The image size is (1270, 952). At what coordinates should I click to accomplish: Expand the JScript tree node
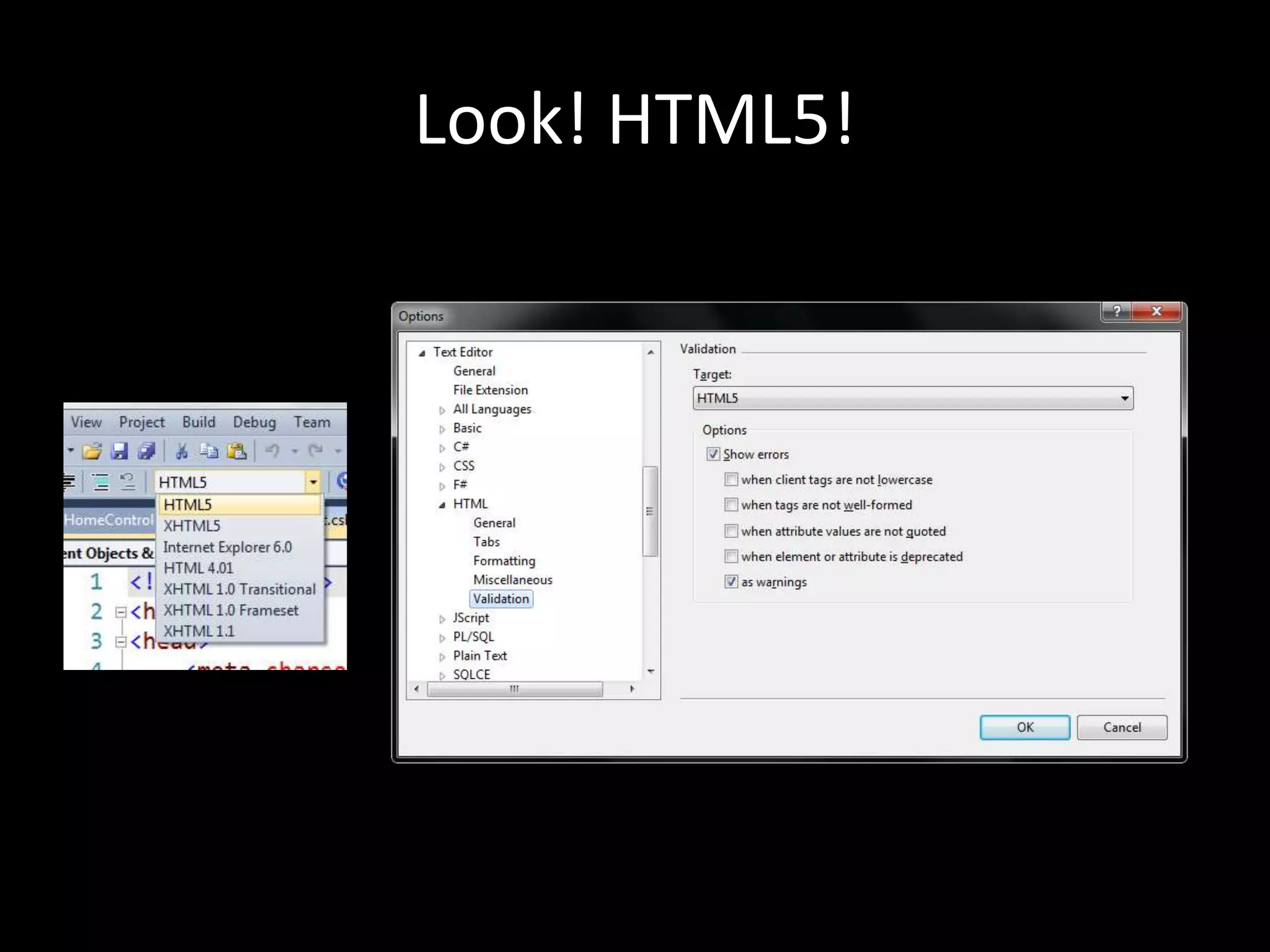(442, 619)
